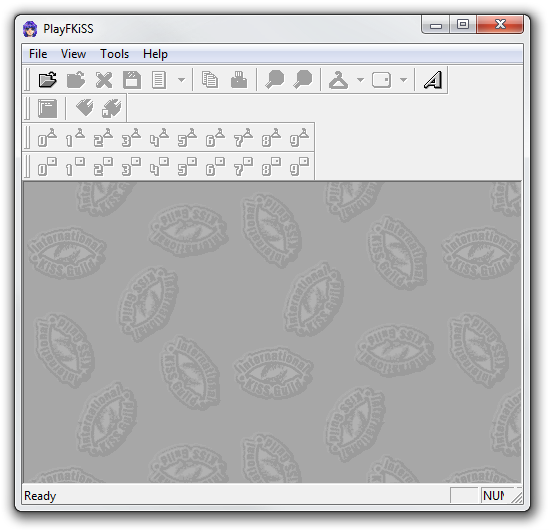
Task: Click the X close-set toolbar icon
Action: point(104,80)
